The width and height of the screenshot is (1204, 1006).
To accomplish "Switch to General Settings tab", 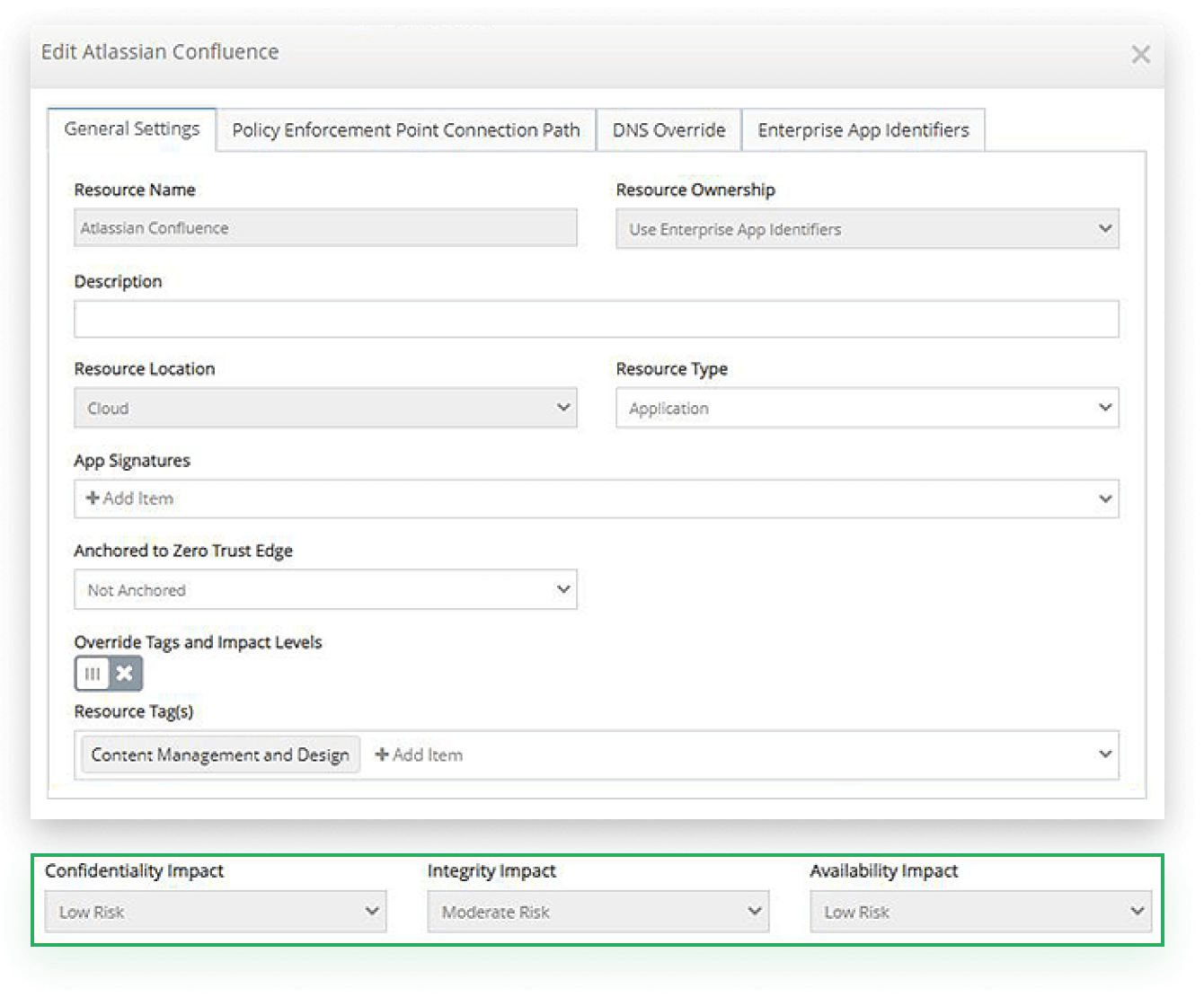I will tap(132, 129).
